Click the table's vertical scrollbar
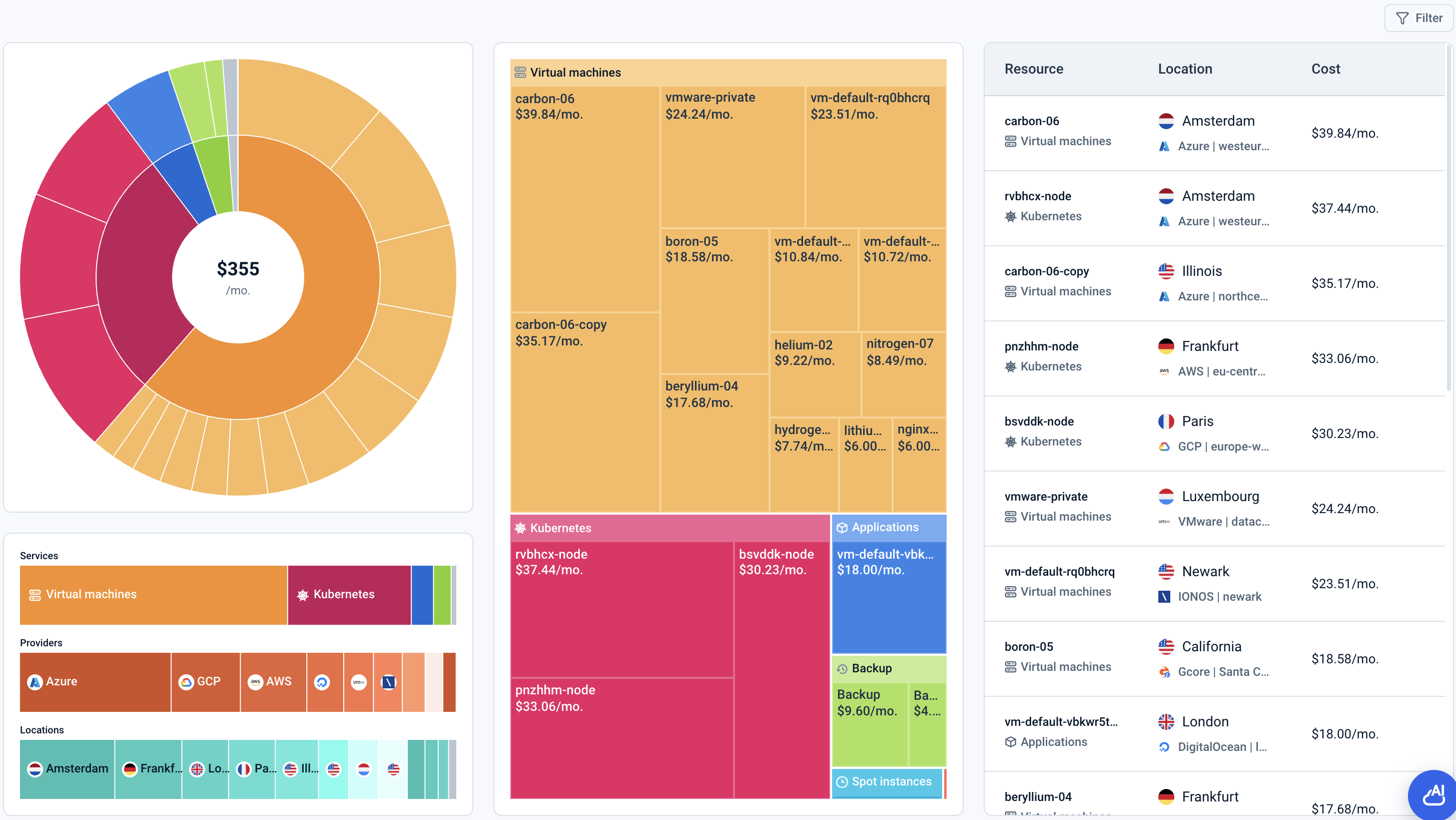Viewport: 1456px width, 820px height. [x=1448, y=218]
